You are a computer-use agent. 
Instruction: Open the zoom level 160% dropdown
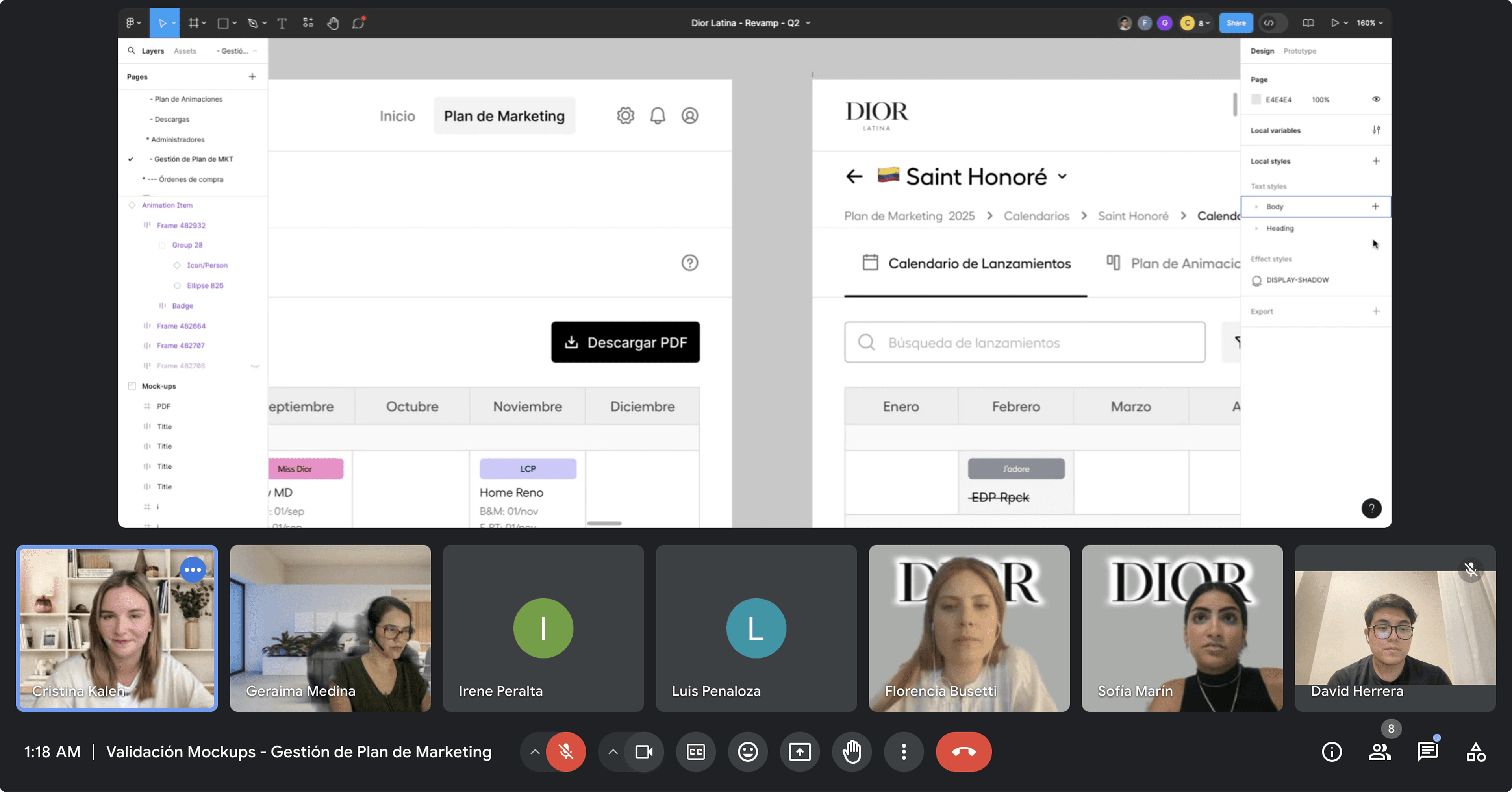point(1368,23)
